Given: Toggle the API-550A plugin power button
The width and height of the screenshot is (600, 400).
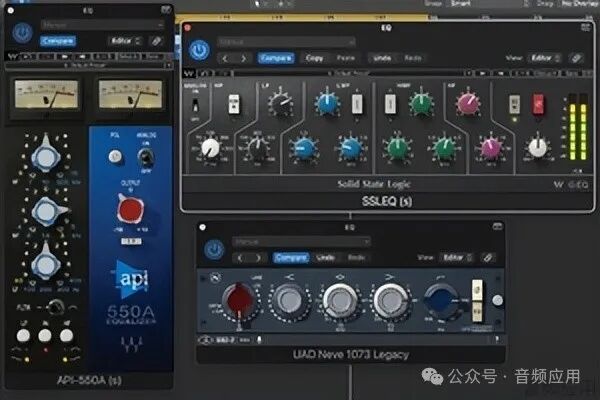Looking at the screenshot, I should tap(23, 33).
